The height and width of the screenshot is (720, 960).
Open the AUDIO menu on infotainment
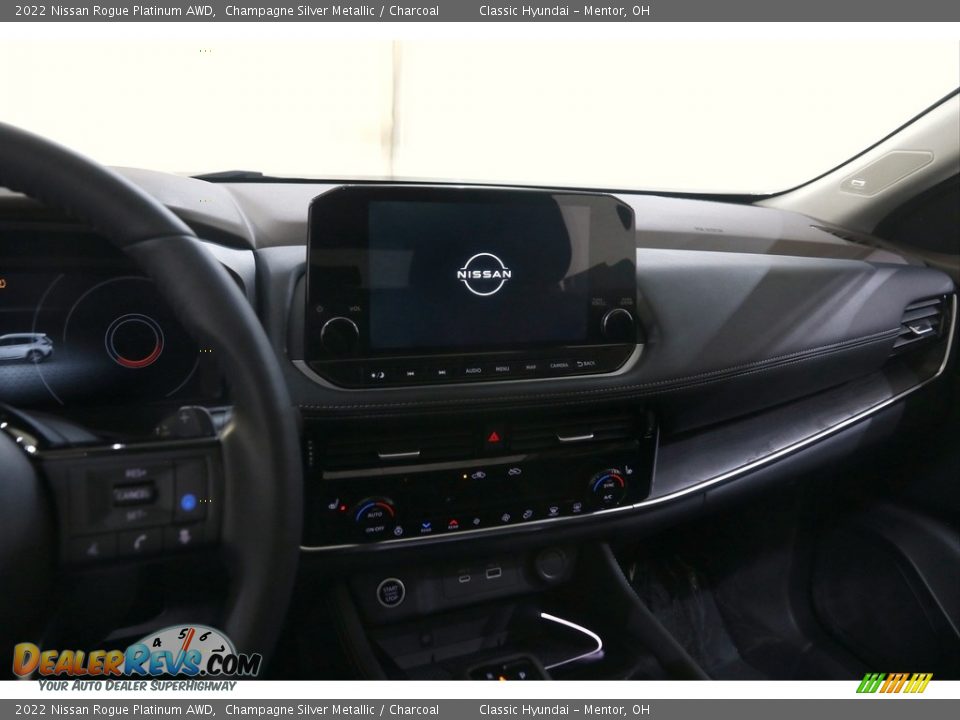tap(473, 370)
